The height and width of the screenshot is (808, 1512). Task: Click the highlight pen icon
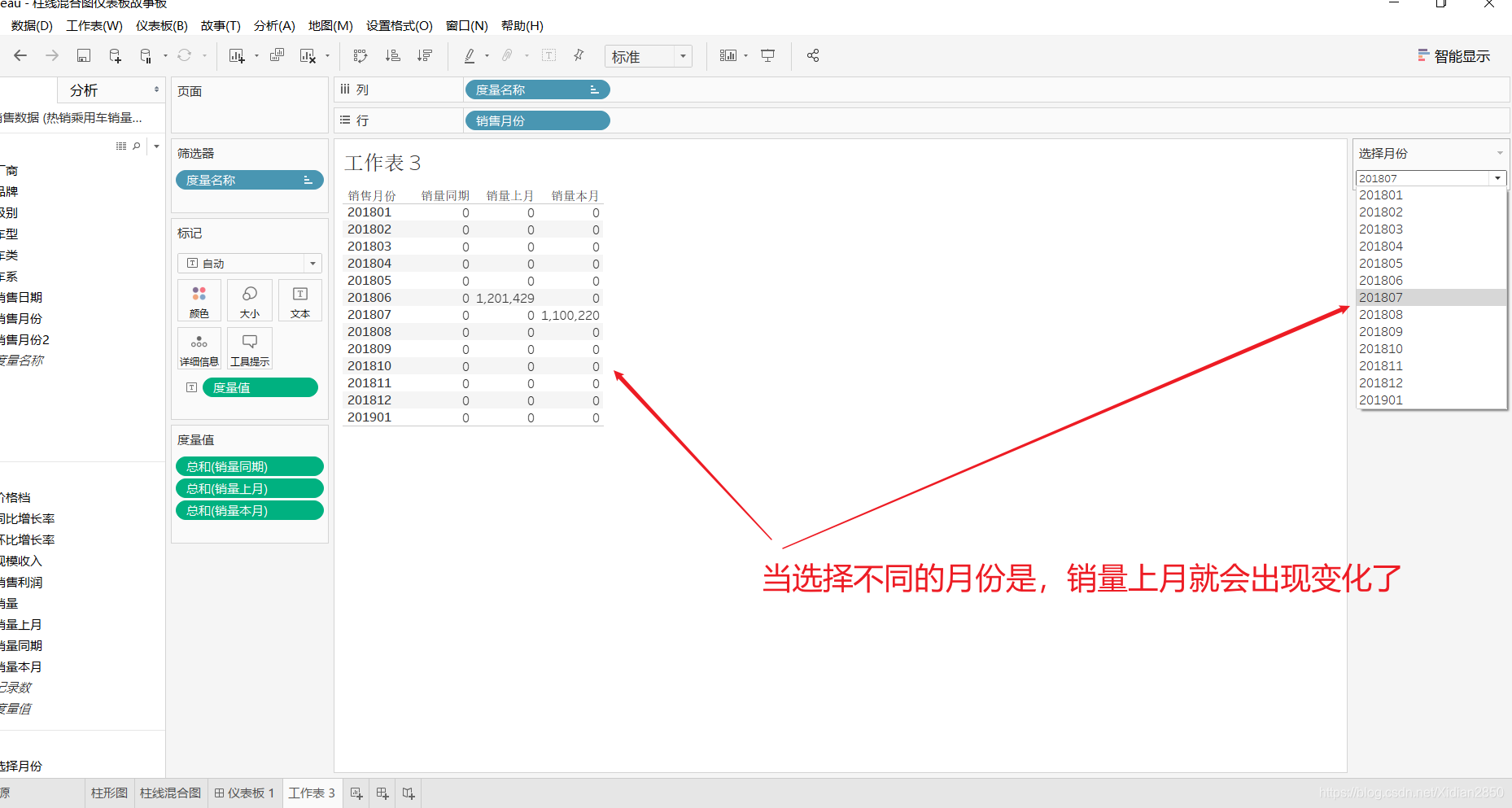pos(470,55)
